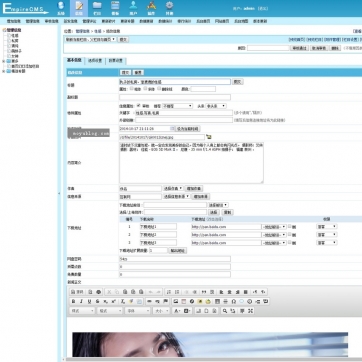362x362 pixels.
Task: Open the Columns folder icon in header
Action: click(x=97, y=8)
